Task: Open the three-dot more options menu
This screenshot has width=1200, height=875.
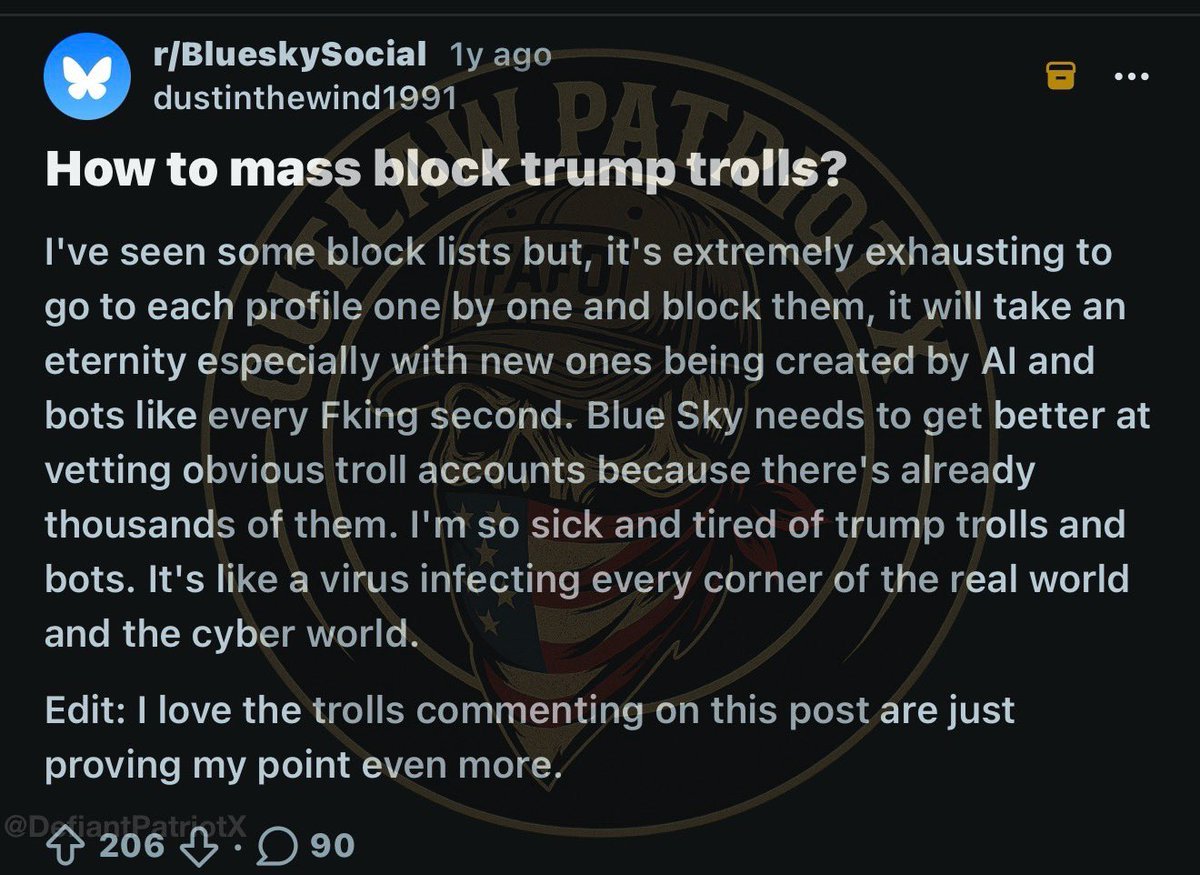Action: tap(1132, 75)
